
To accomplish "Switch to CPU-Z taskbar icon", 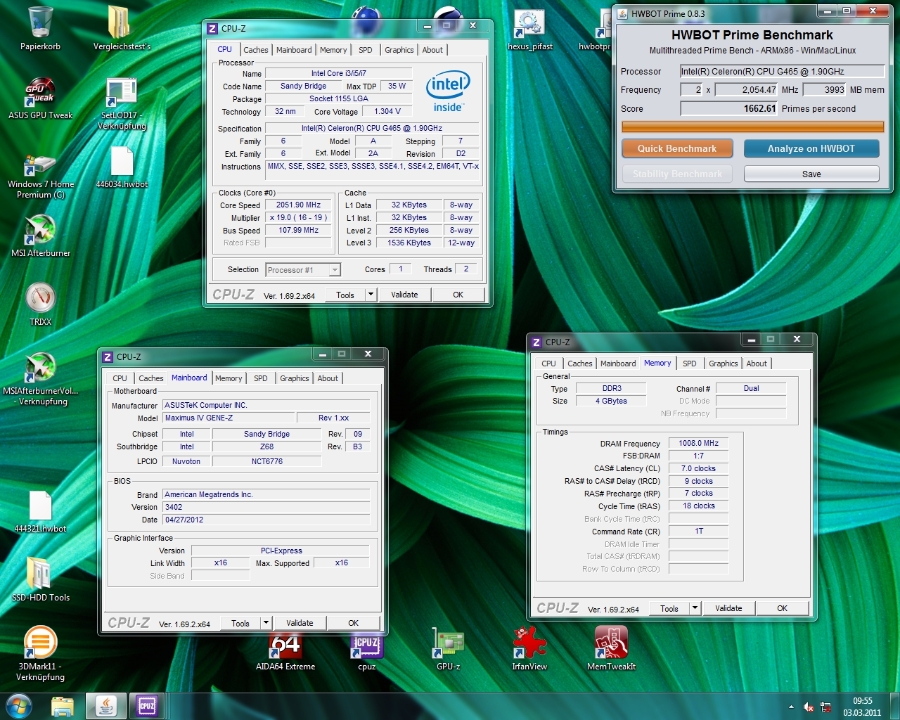I will tap(147, 706).
